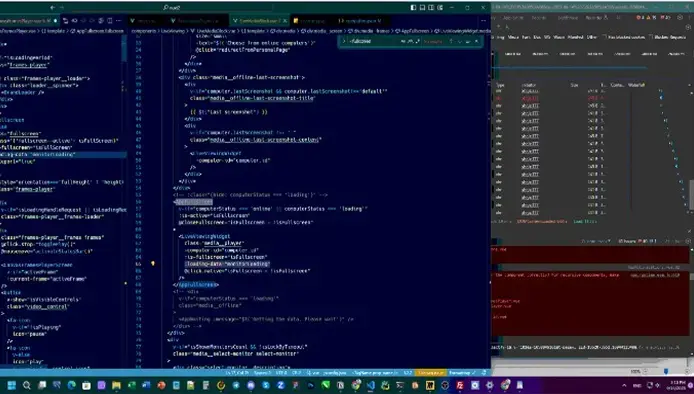Enable Blocked Requests checkbox
694x394 pixels.
point(651,37)
